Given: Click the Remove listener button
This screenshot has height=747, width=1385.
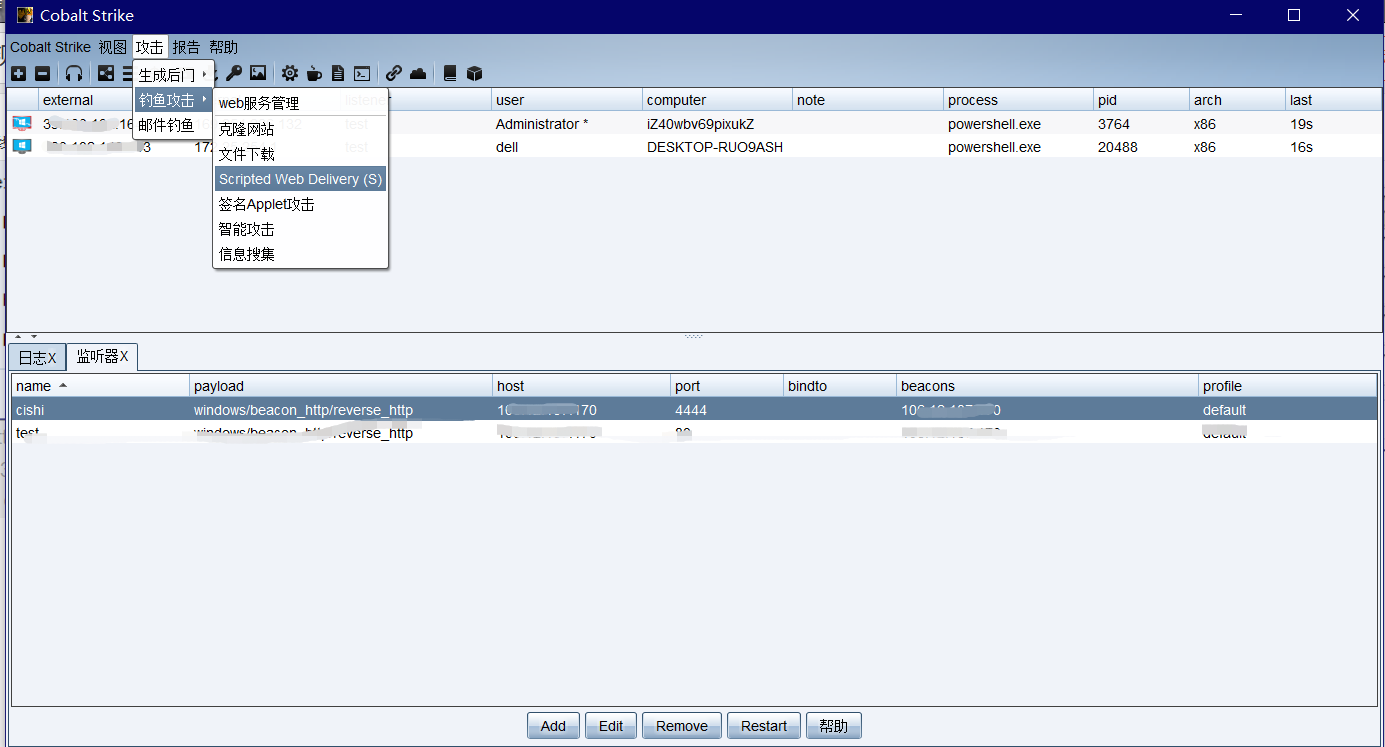Looking at the screenshot, I should click(682, 726).
